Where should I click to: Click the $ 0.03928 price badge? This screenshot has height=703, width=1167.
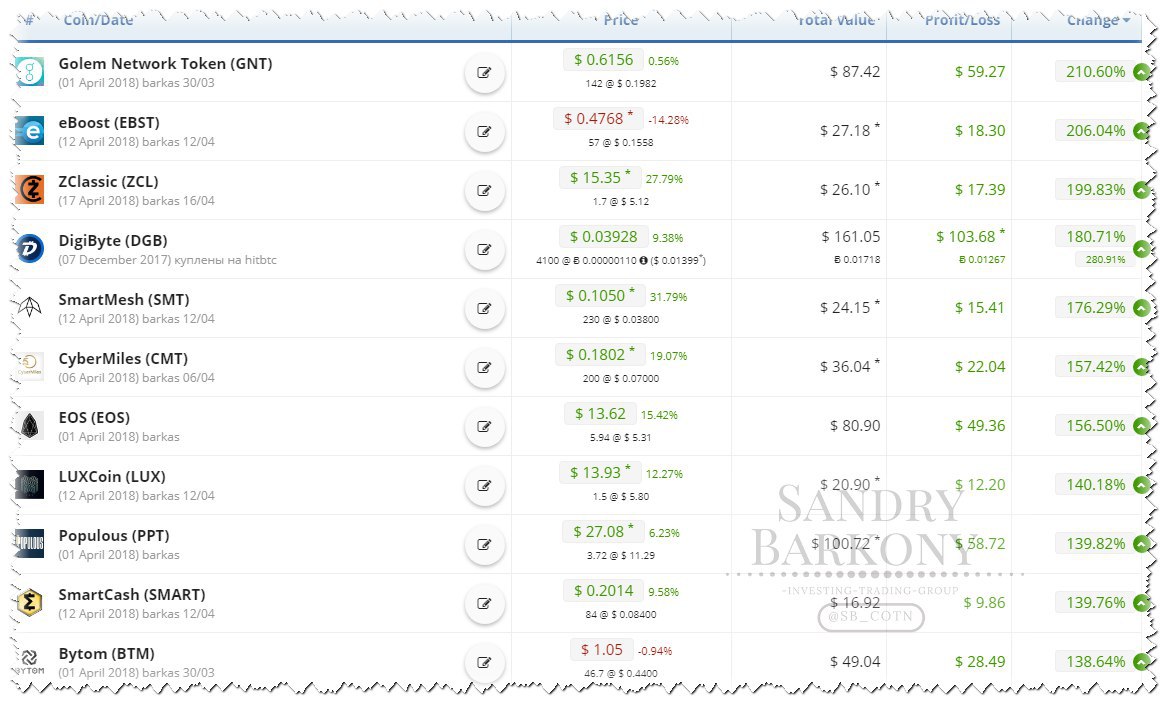click(x=604, y=237)
